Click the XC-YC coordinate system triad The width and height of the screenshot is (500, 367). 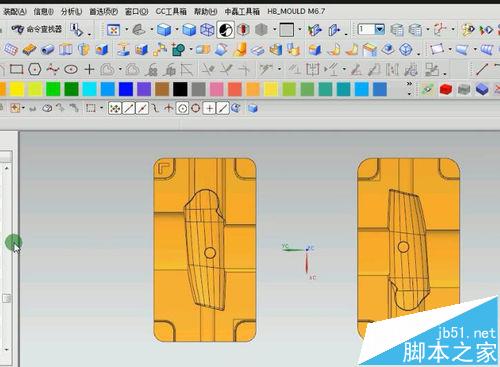click(x=299, y=262)
